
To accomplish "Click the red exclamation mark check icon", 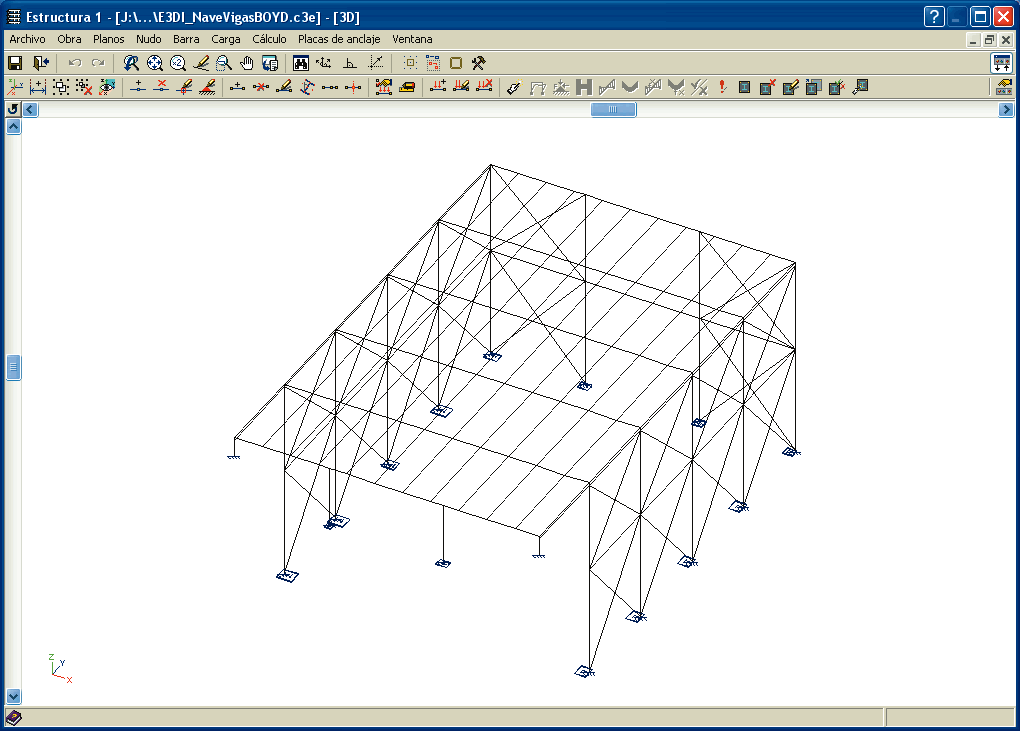I will pos(722,88).
